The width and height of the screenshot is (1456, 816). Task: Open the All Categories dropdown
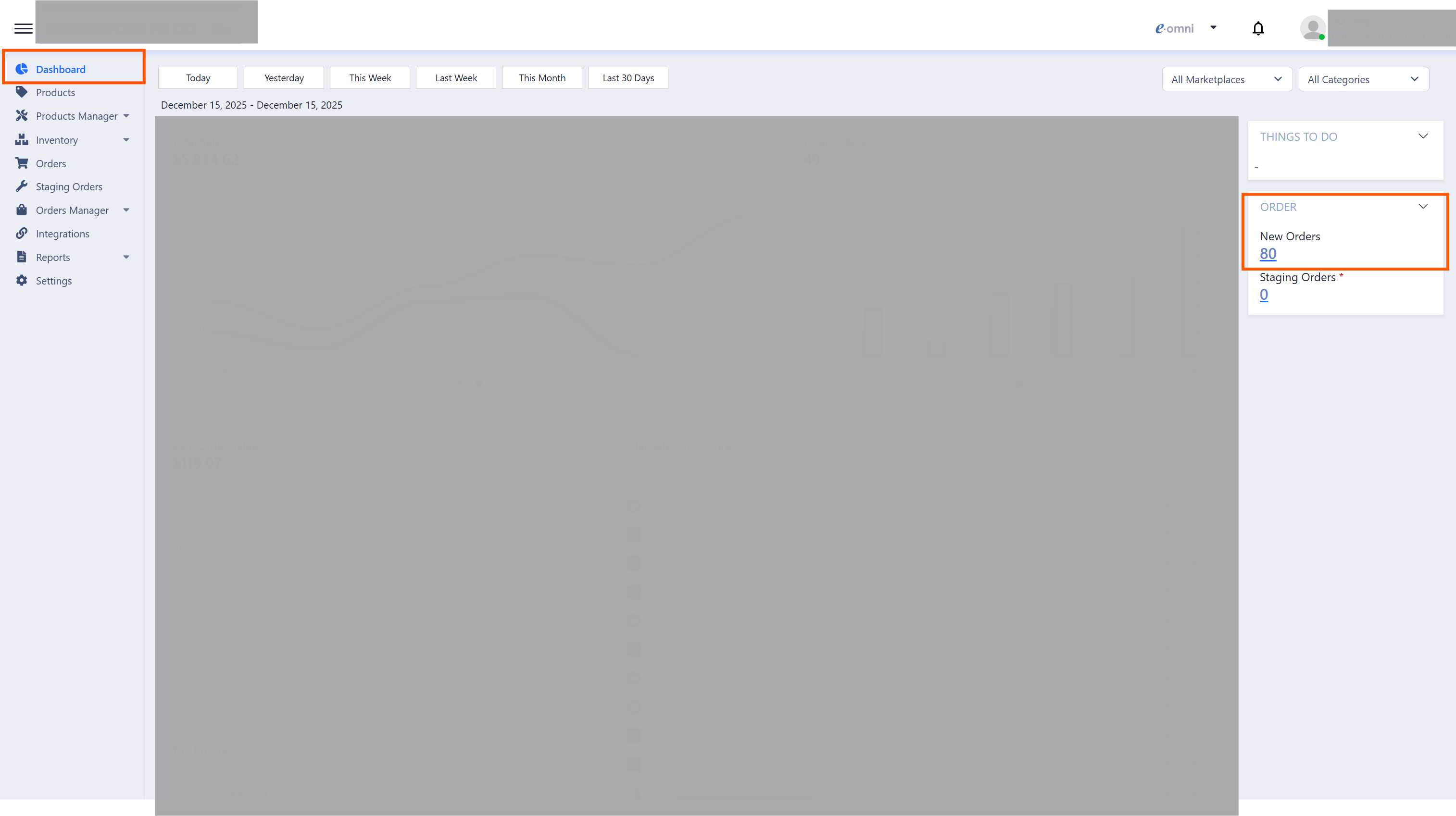pyautogui.click(x=1363, y=80)
